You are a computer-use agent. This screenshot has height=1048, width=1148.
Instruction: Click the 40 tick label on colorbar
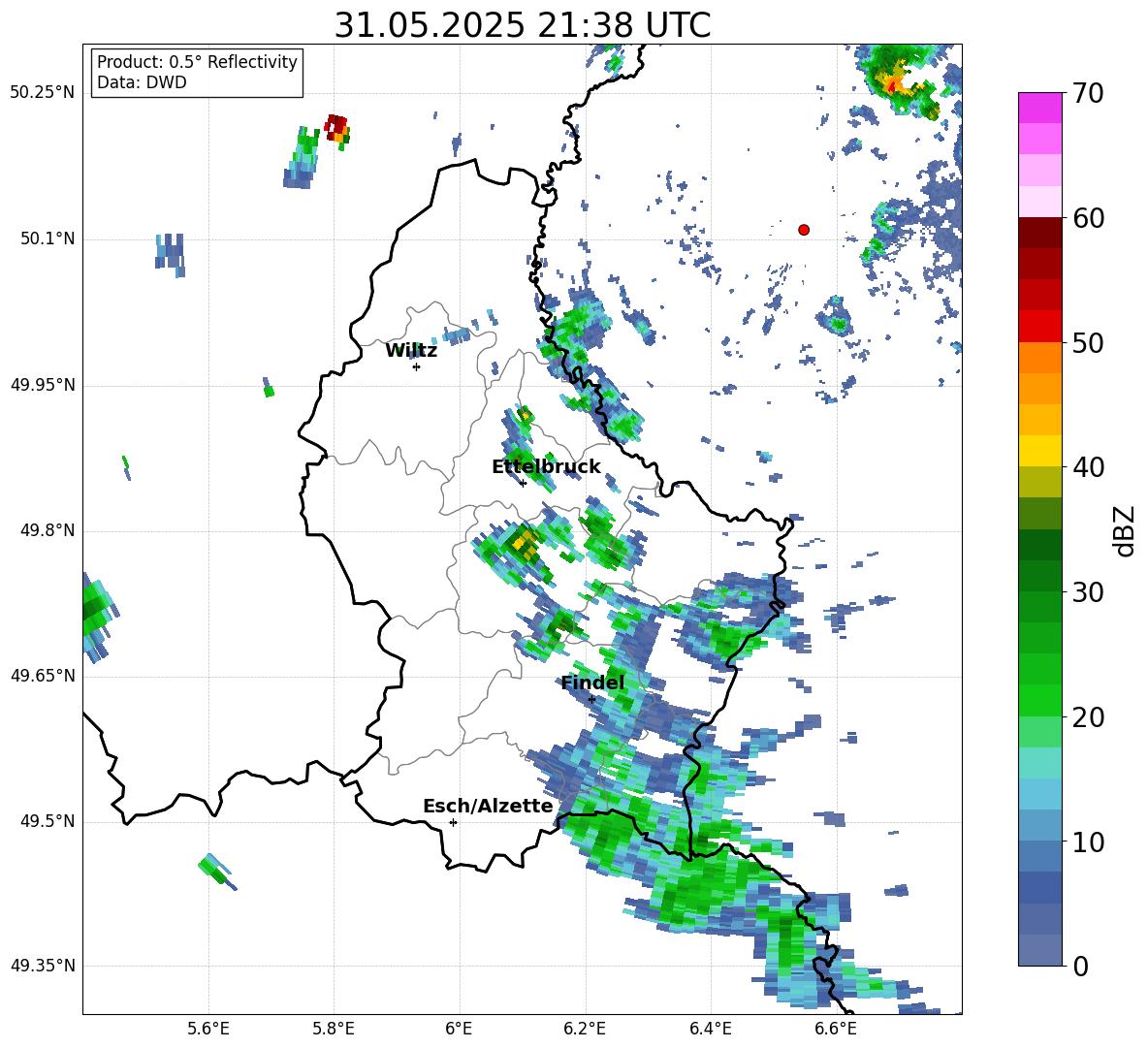click(x=1088, y=467)
